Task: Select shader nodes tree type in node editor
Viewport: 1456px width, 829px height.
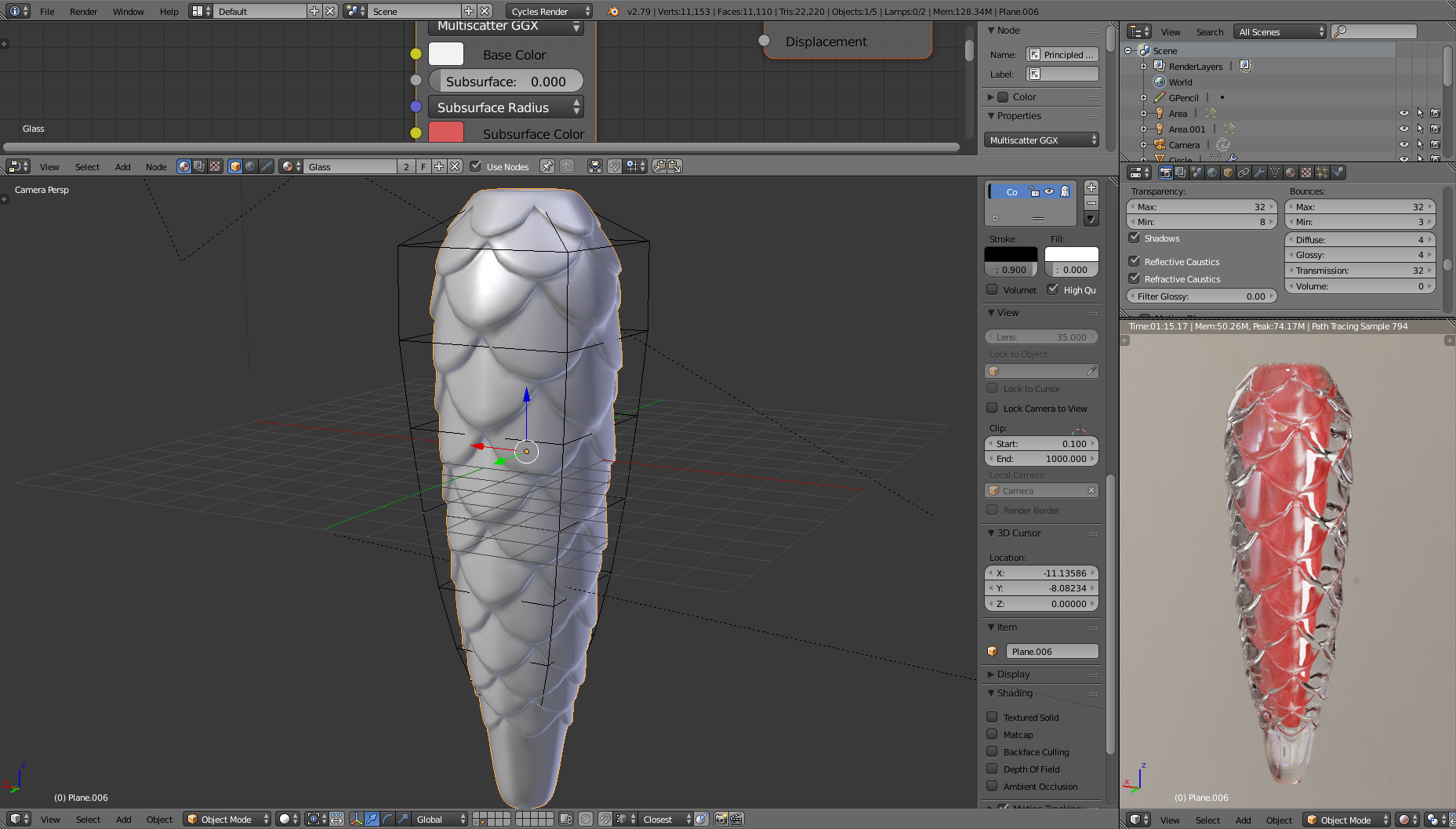Action: pyautogui.click(x=184, y=166)
